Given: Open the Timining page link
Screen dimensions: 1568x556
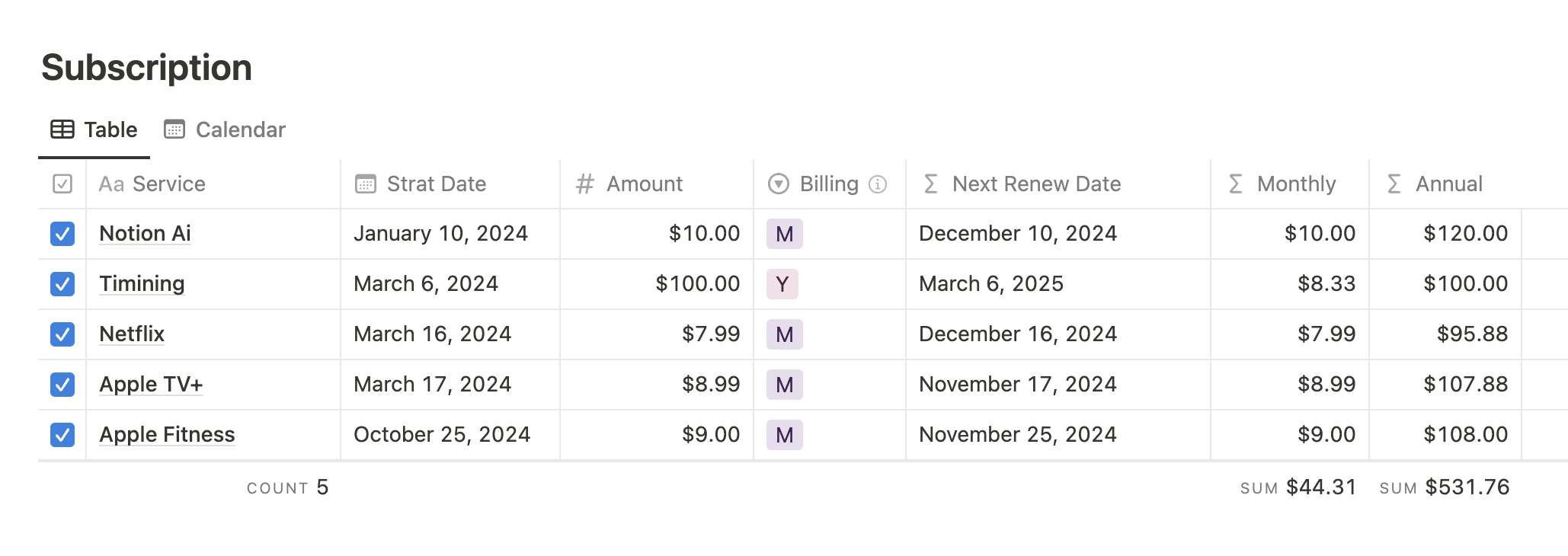Looking at the screenshot, I should click(142, 284).
